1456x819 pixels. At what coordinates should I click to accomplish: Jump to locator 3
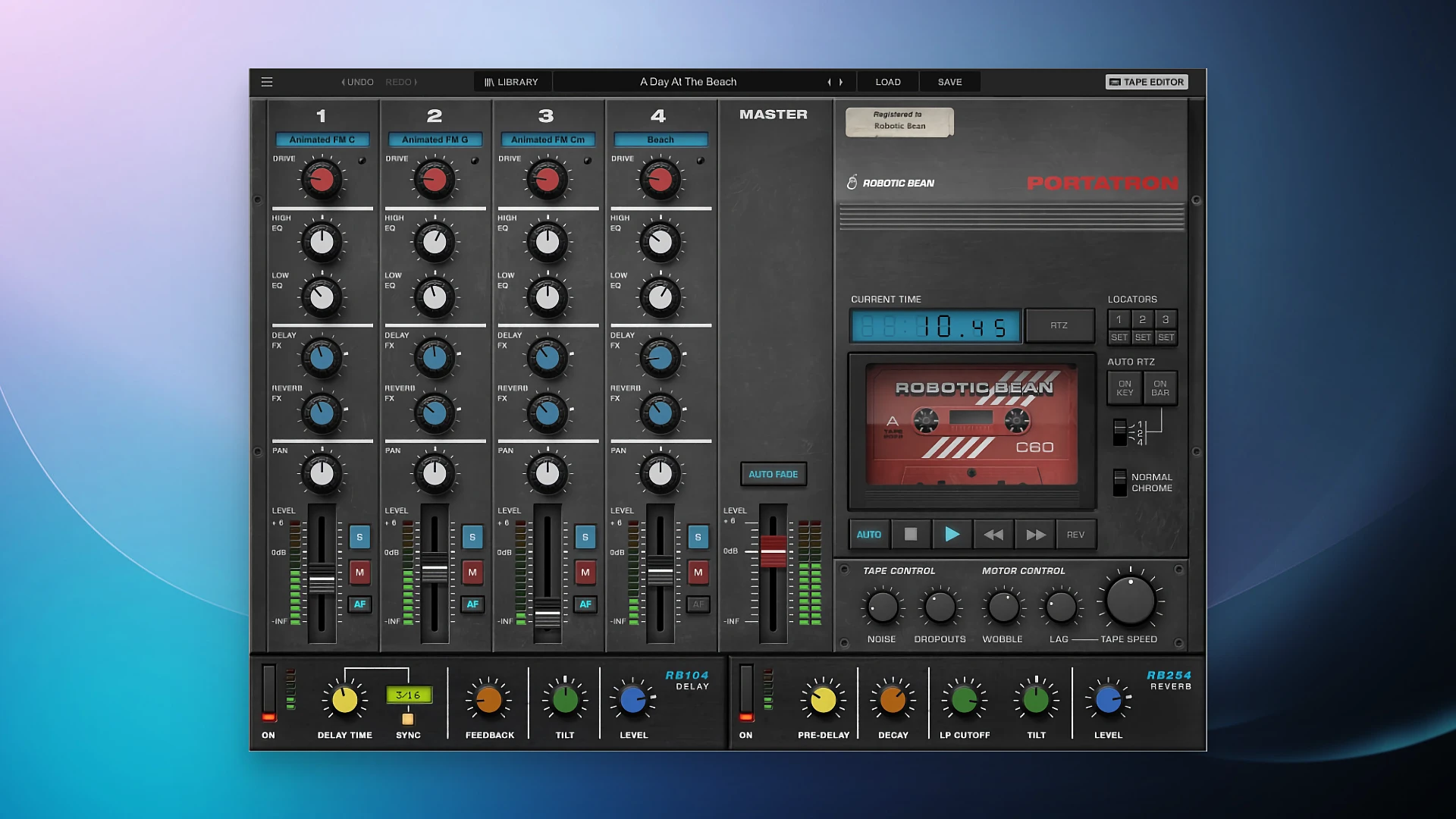[x=1166, y=319]
